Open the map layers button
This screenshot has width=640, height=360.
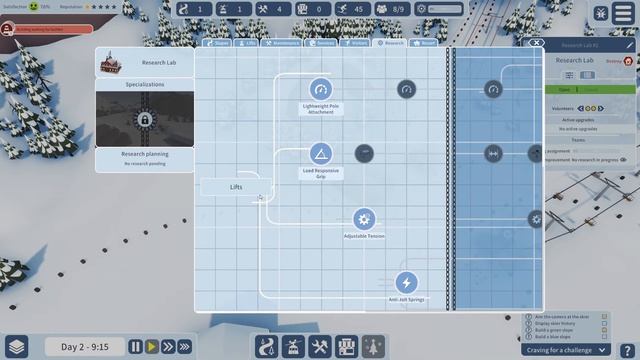pyautogui.click(x=17, y=347)
